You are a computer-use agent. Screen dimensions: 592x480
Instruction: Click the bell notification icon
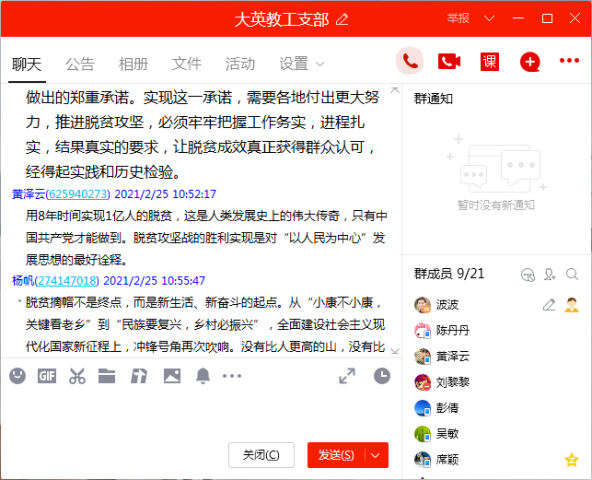(x=203, y=376)
